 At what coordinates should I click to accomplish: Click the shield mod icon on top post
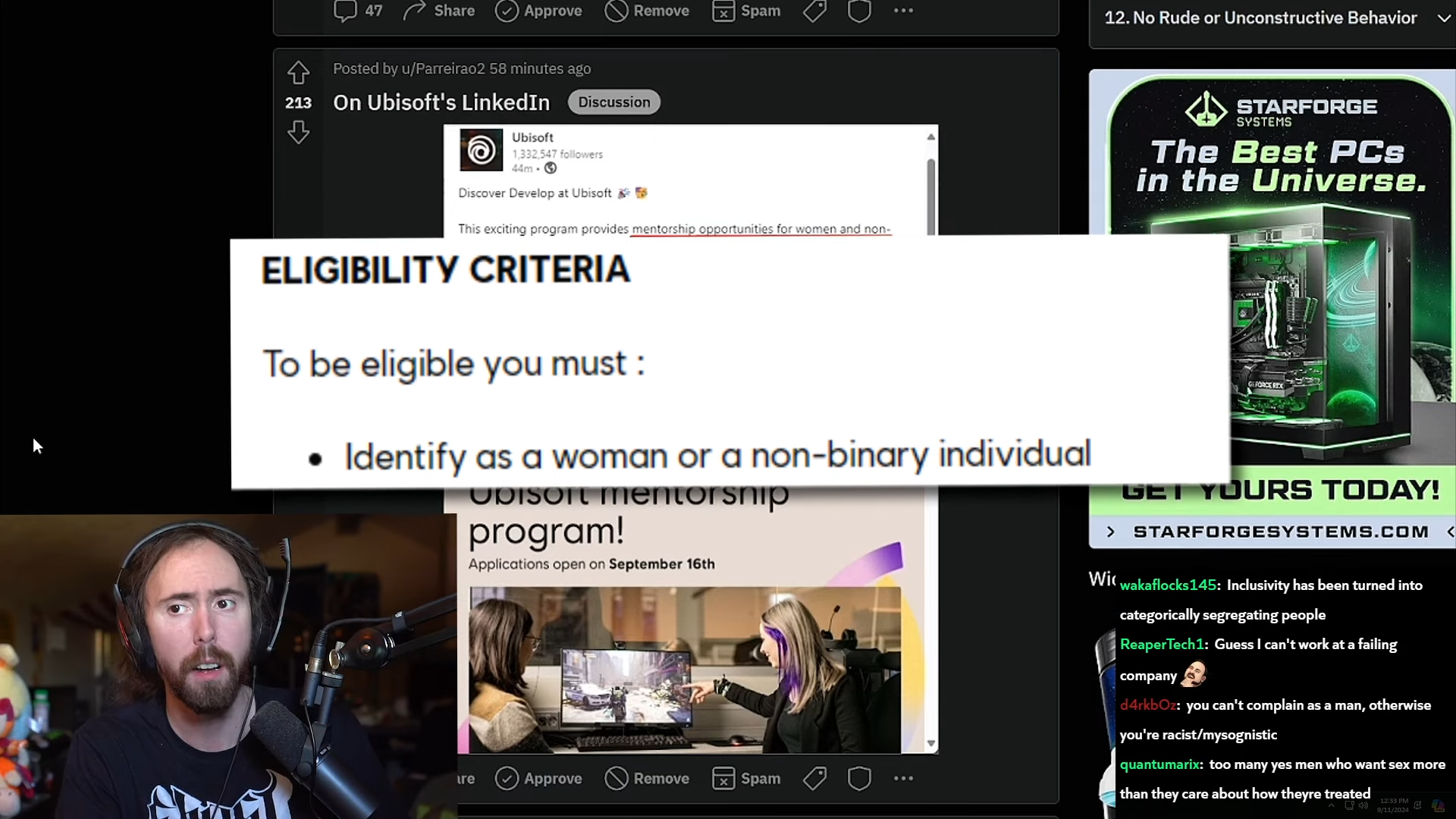(859, 11)
